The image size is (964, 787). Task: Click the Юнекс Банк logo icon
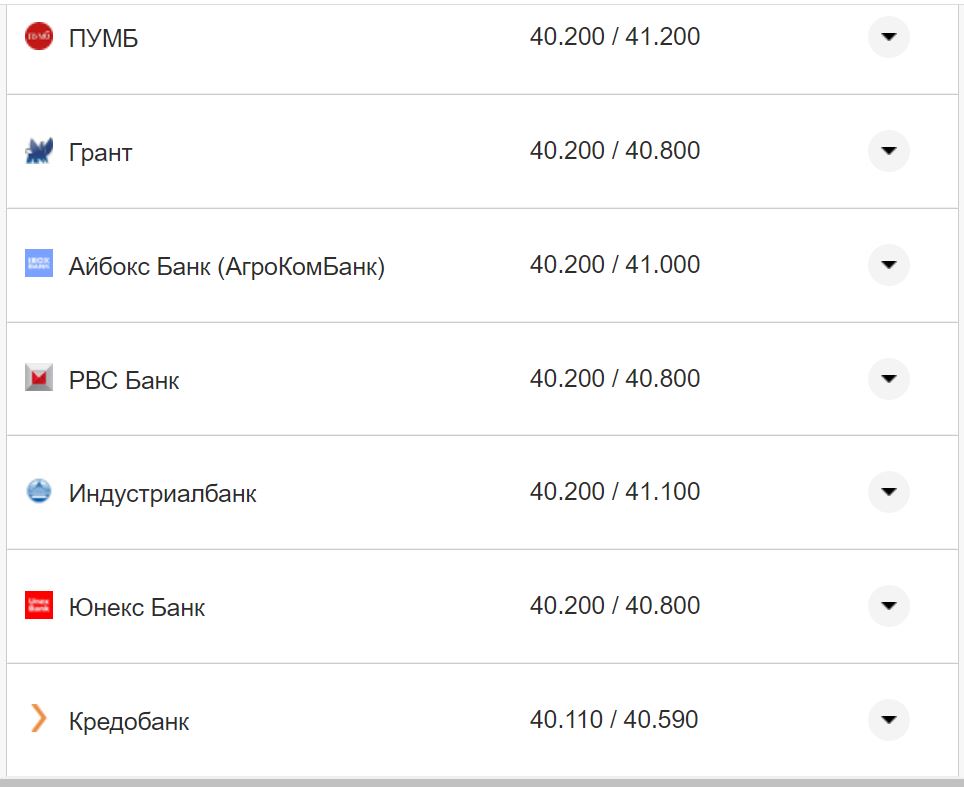tap(38, 606)
